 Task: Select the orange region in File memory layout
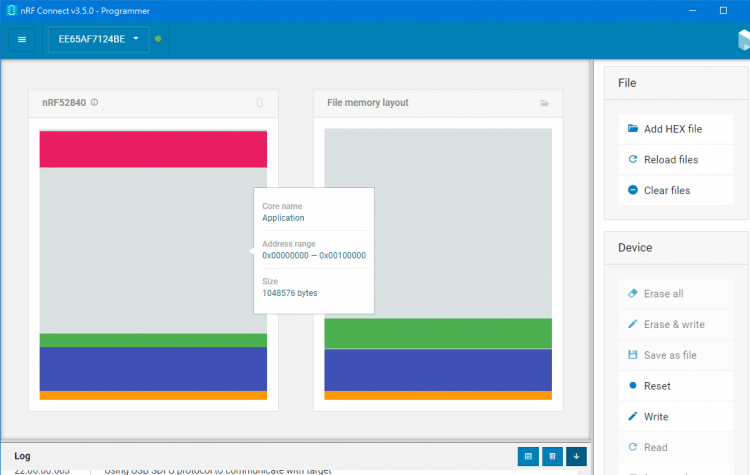tap(438, 396)
